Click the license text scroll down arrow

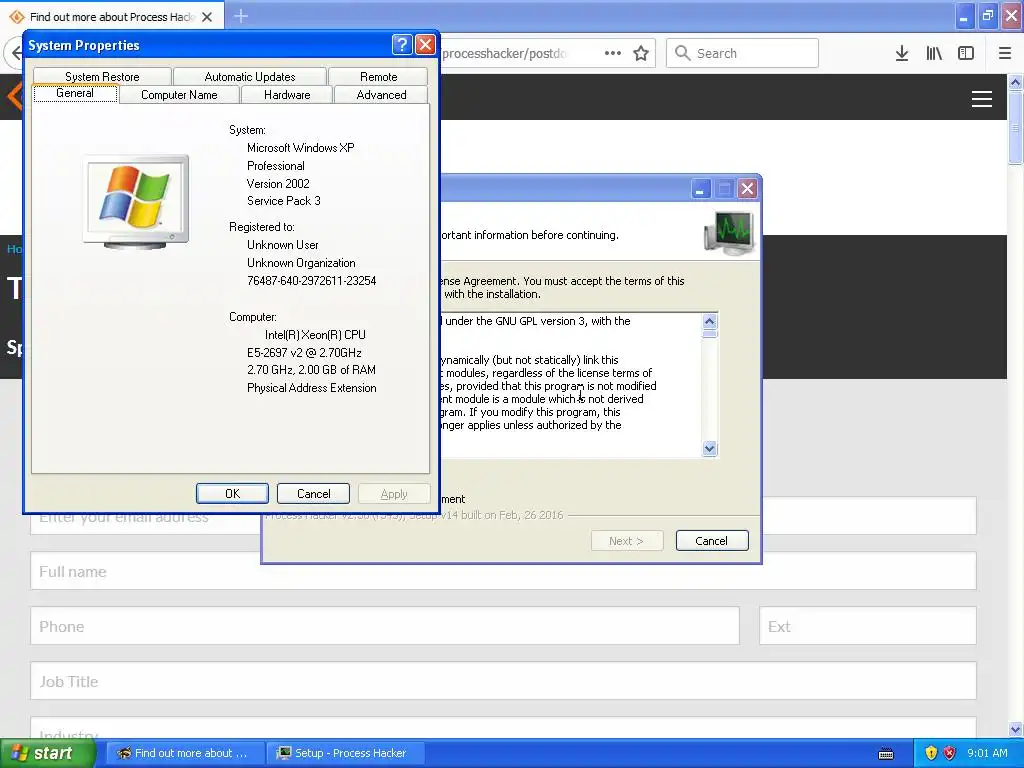pyautogui.click(x=709, y=448)
